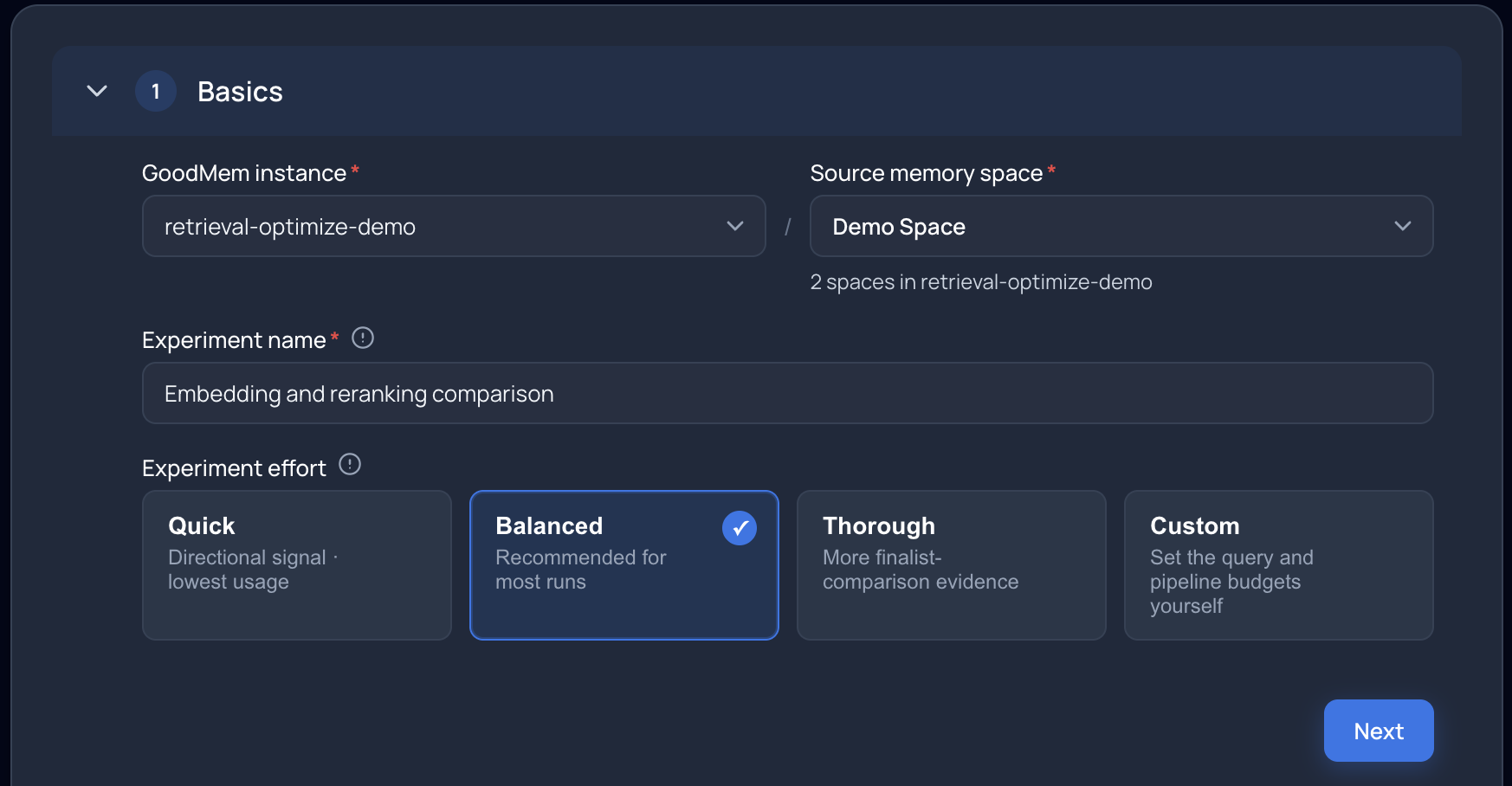Image resolution: width=1512 pixels, height=786 pixels.
Task: Click the Experiment effort info icon
Action: pos(350,465)
